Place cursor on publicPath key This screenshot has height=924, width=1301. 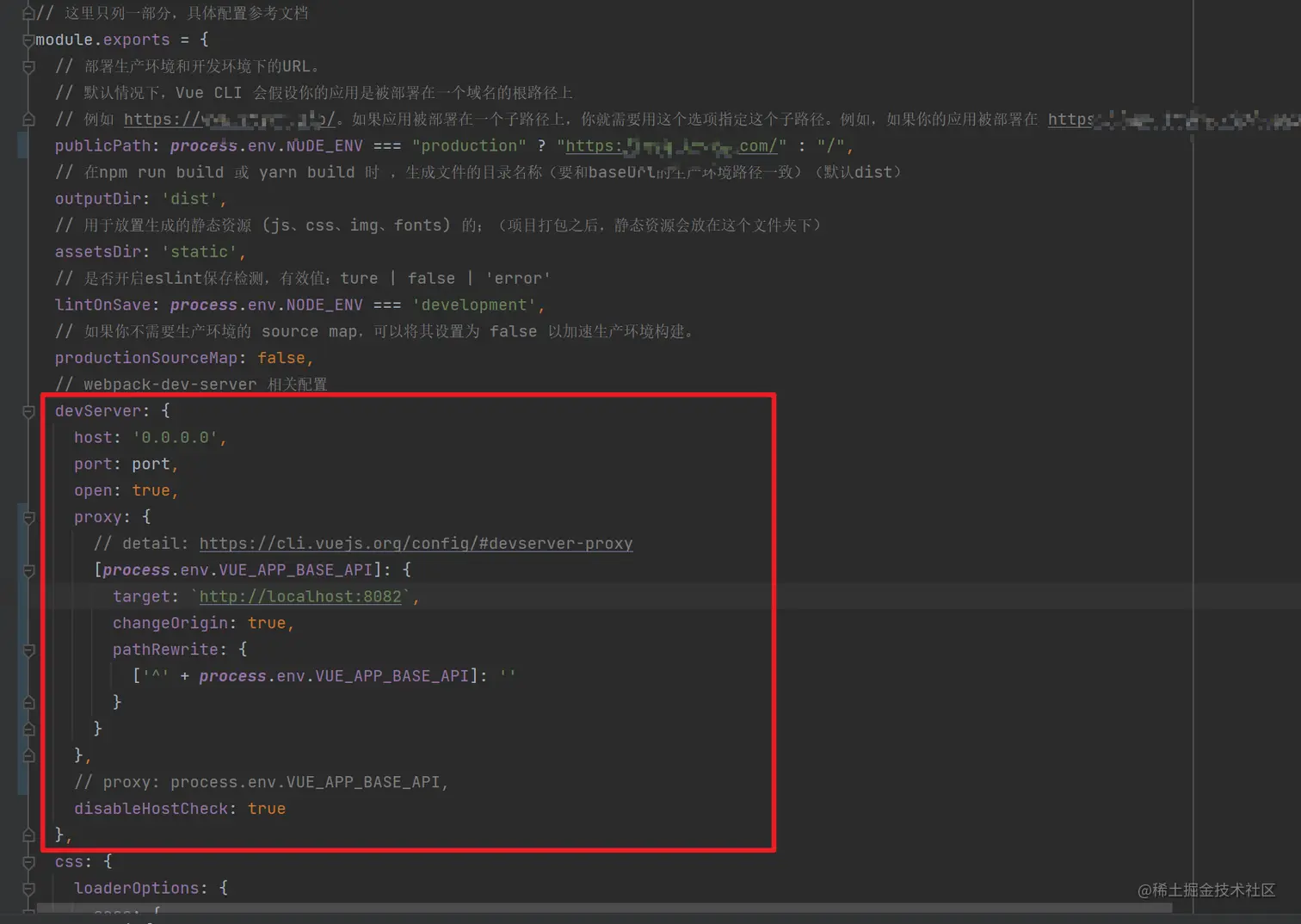pos(102,146)
